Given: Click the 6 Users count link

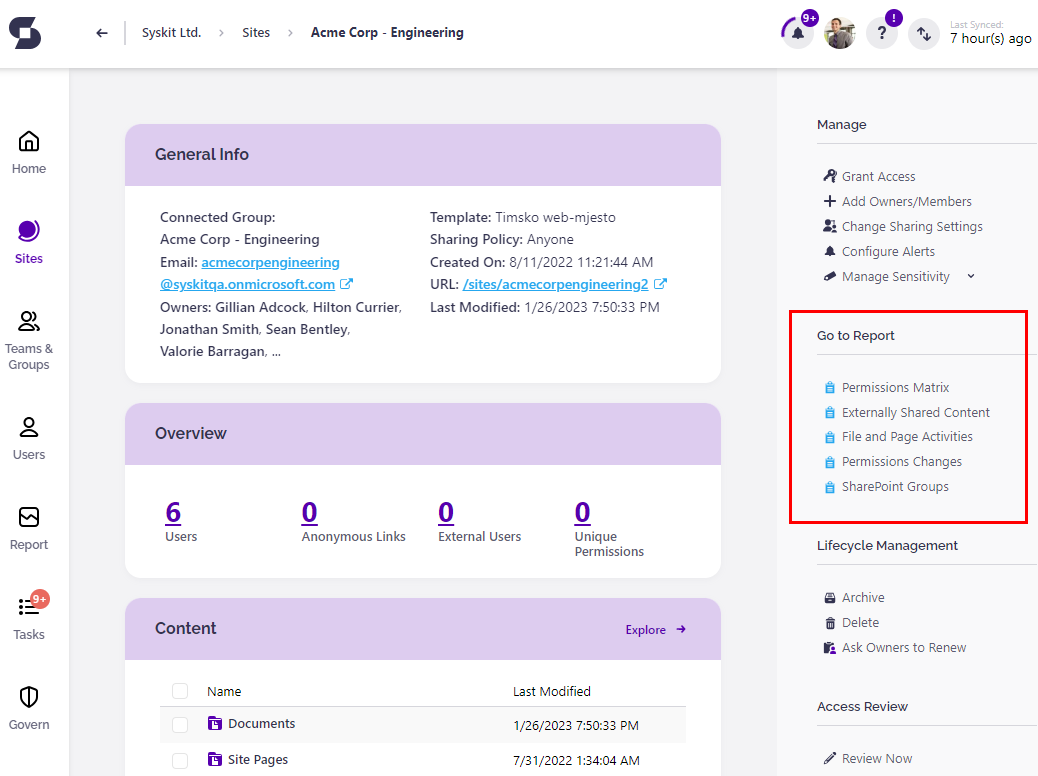Looking at the screenshot, I should pyautogui.click(x=173, y=513).
